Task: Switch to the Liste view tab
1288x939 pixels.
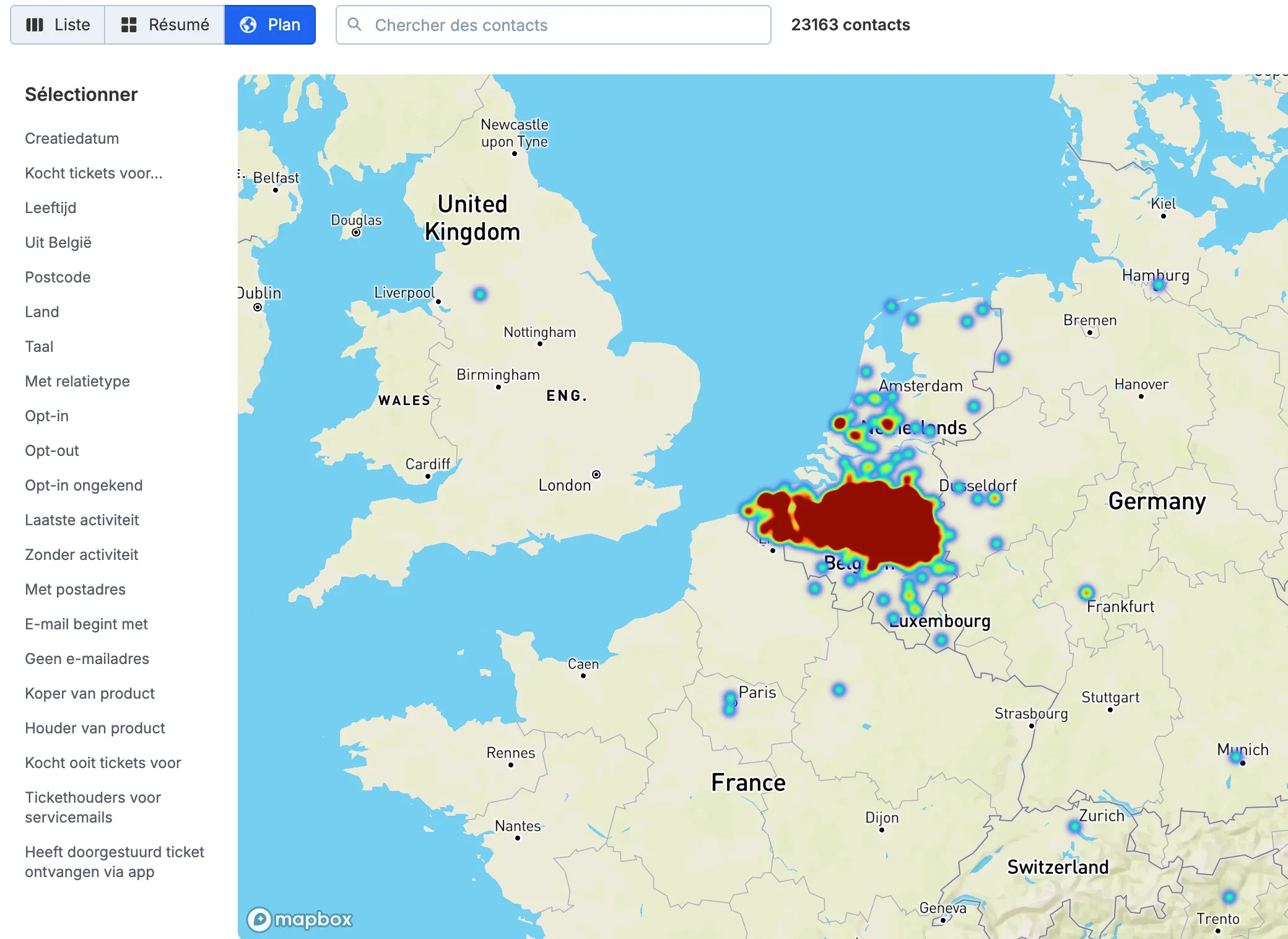Action: click(x=58, y=25)
